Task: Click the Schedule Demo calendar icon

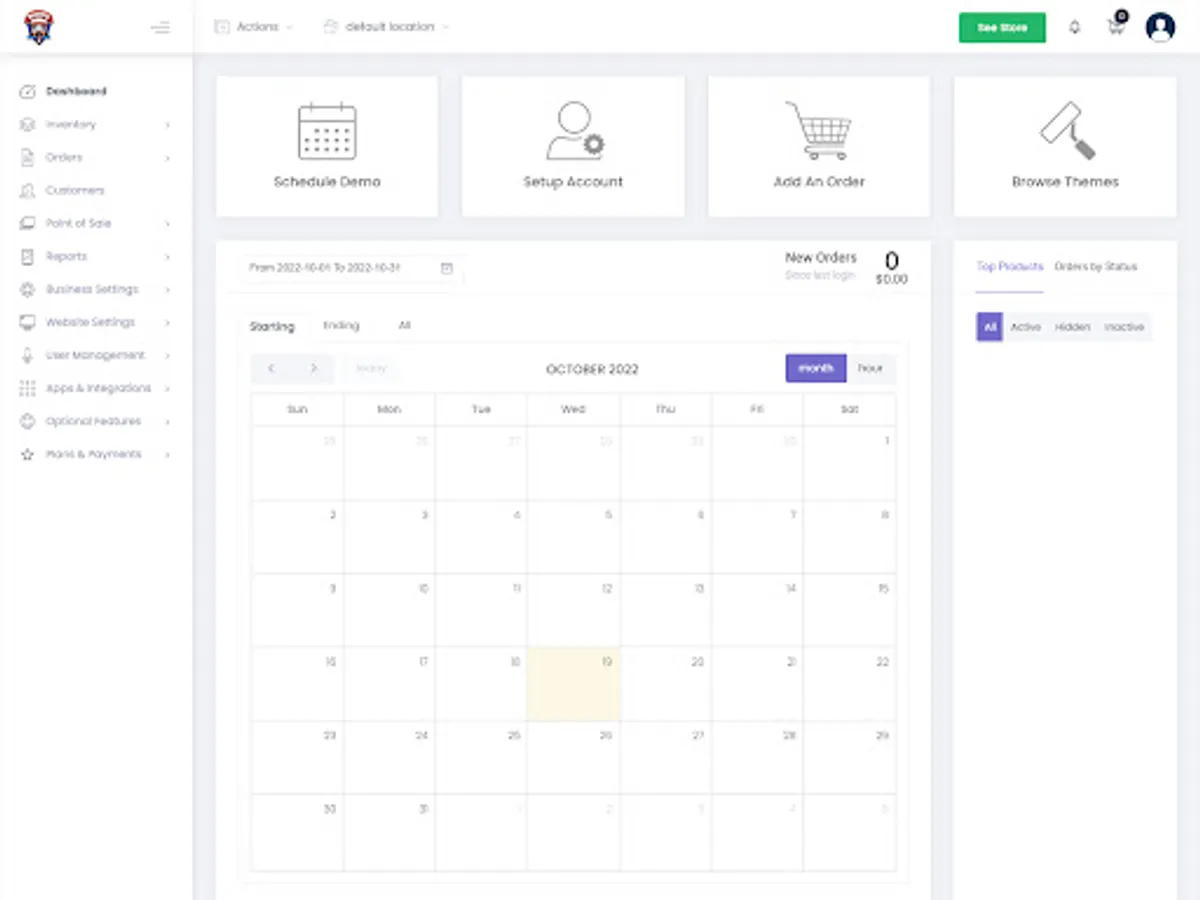Action: click(327, 131)
